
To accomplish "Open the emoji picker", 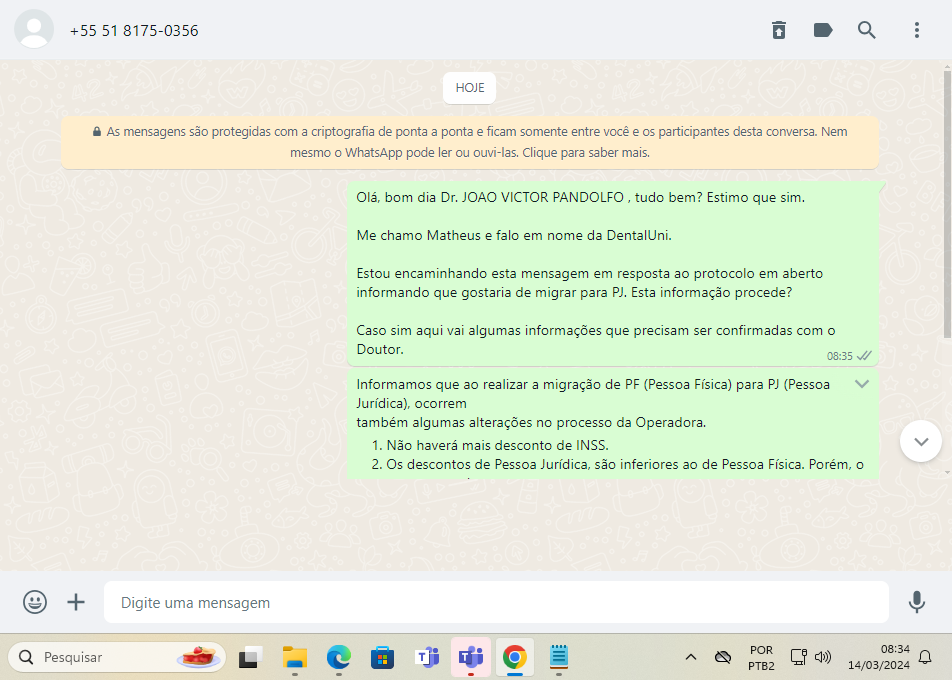I will pos(35,602).
